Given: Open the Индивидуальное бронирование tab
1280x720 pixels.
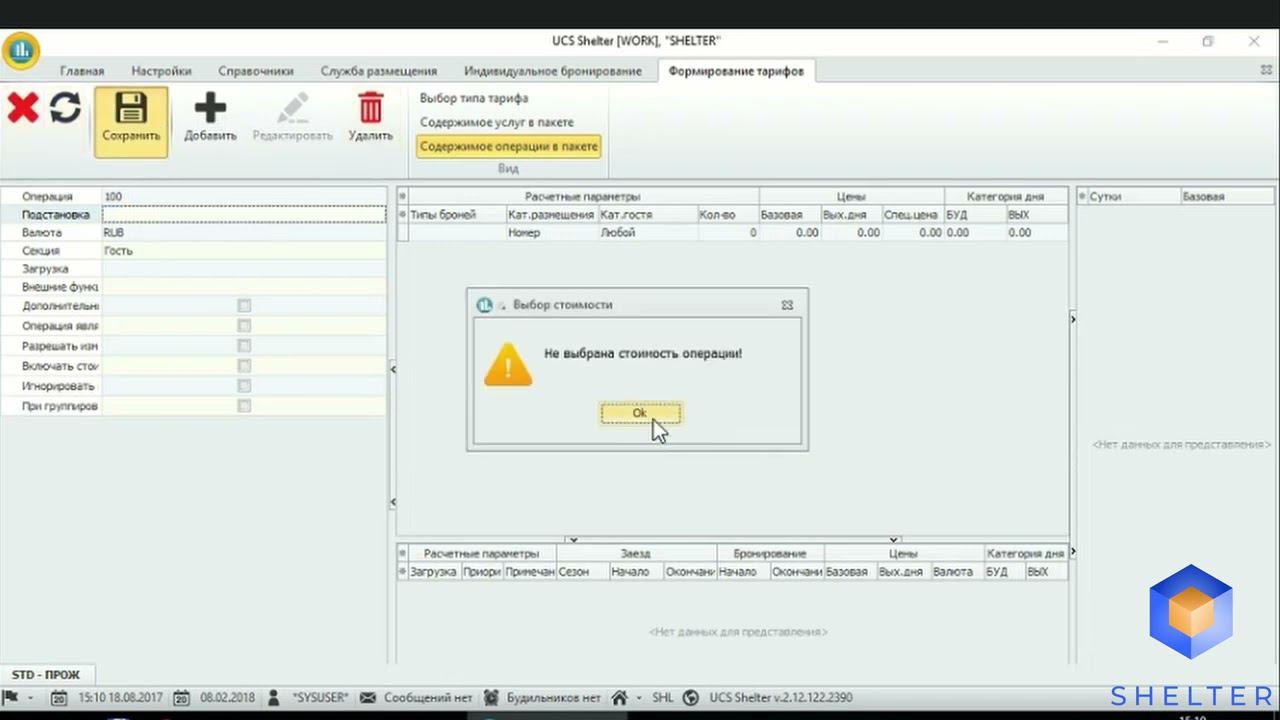Looking at the screenshot, I should (553, 71).
